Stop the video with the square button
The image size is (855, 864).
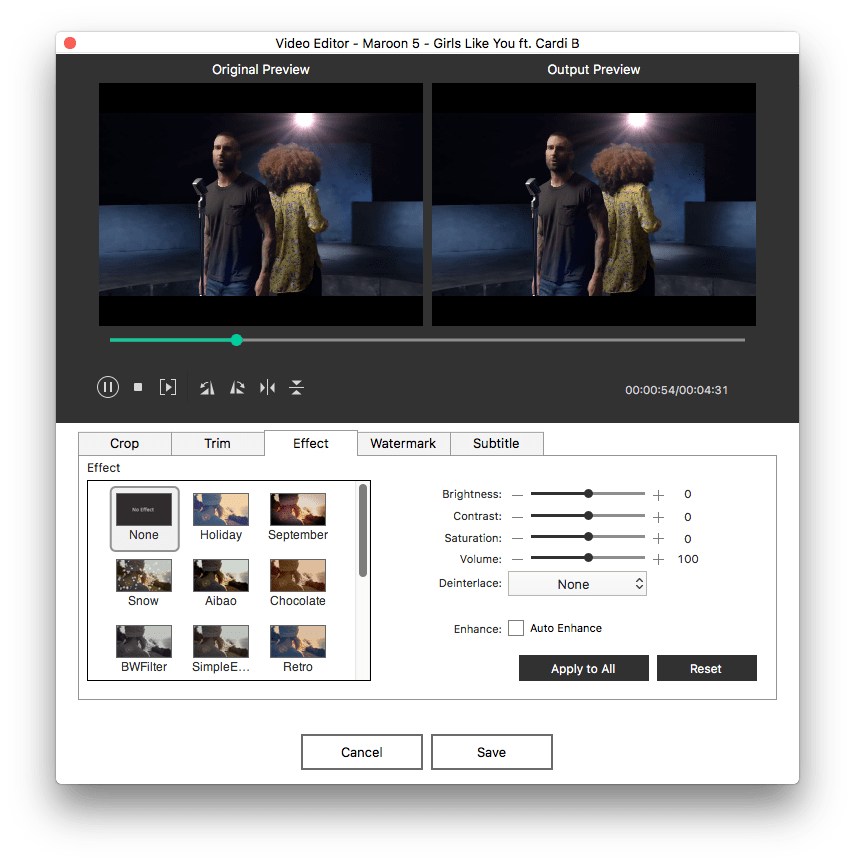coord(138,387)
